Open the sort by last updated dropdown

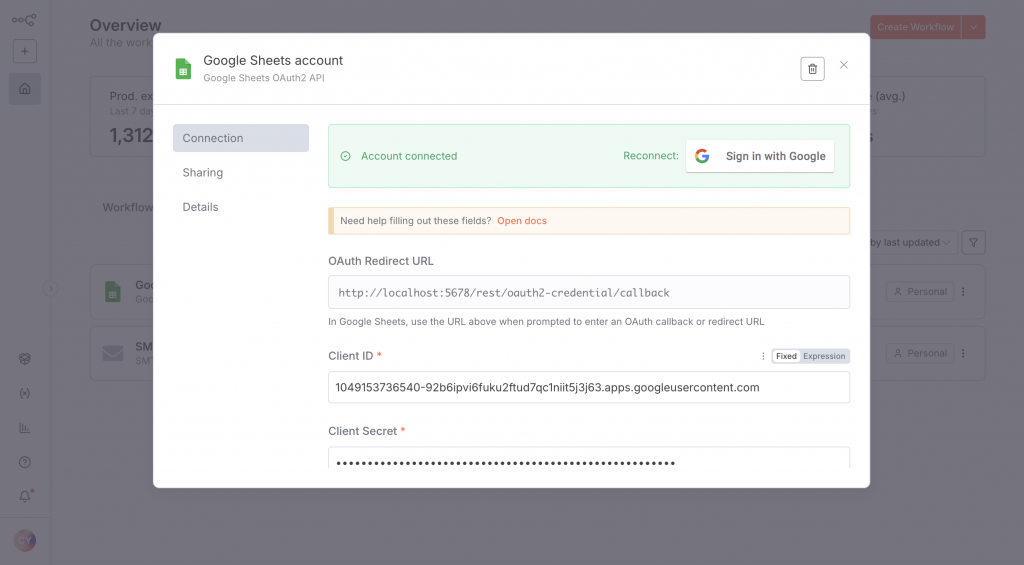point(911,242)
